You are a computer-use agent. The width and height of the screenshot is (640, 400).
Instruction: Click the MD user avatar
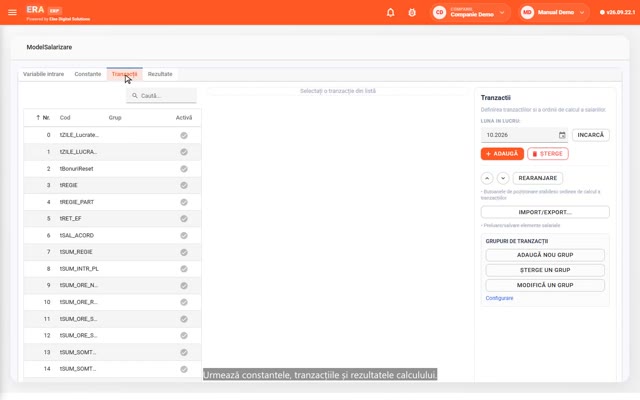click(x=527, y=12)
